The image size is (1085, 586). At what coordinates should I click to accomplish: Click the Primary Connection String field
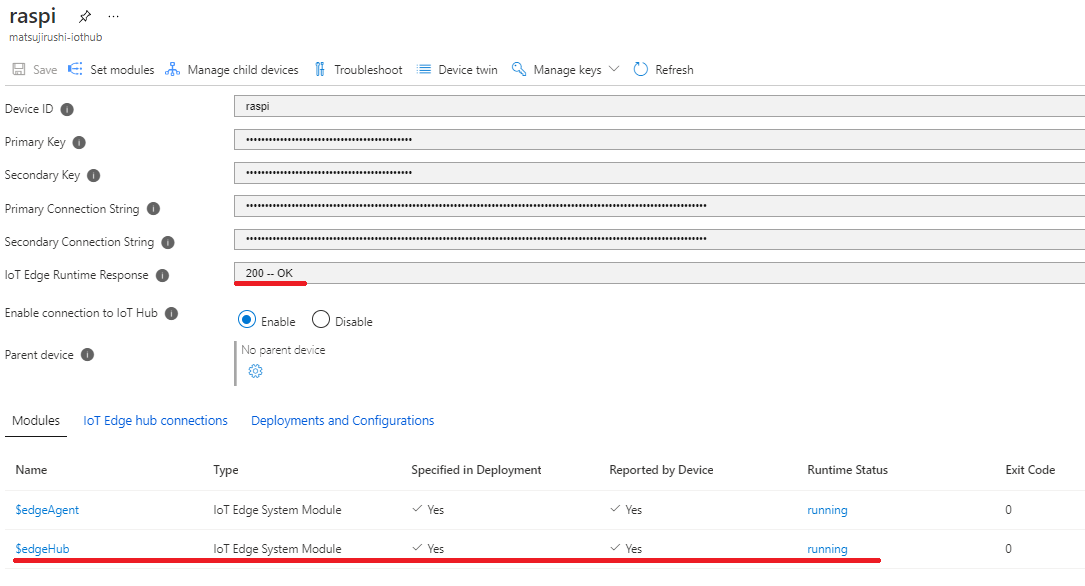(659, 205)
